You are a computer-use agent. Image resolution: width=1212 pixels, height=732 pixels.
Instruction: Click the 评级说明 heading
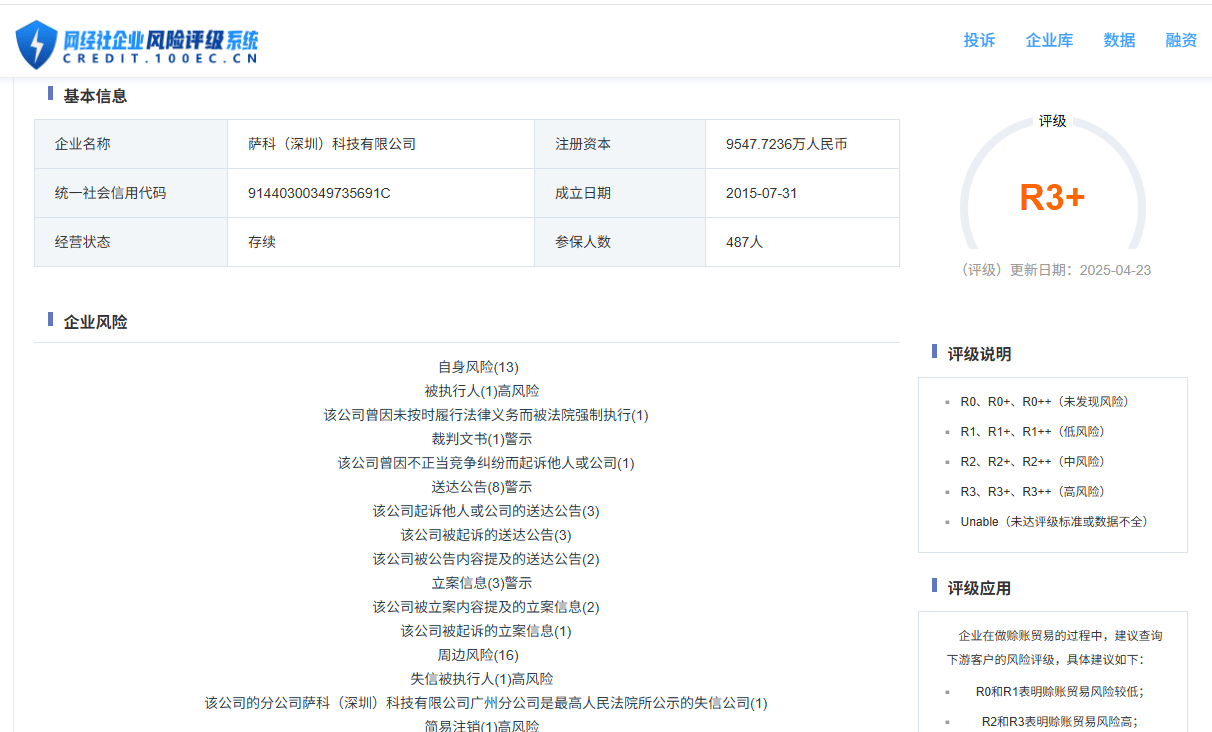979,354
